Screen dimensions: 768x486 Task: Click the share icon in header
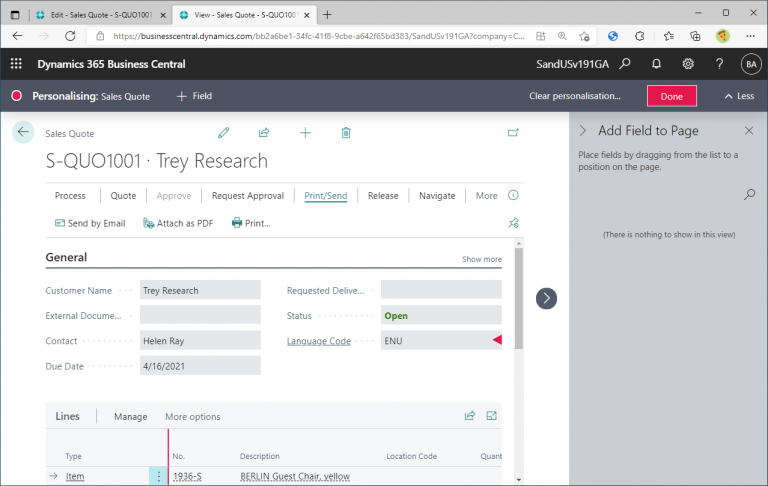click(264, 133)
